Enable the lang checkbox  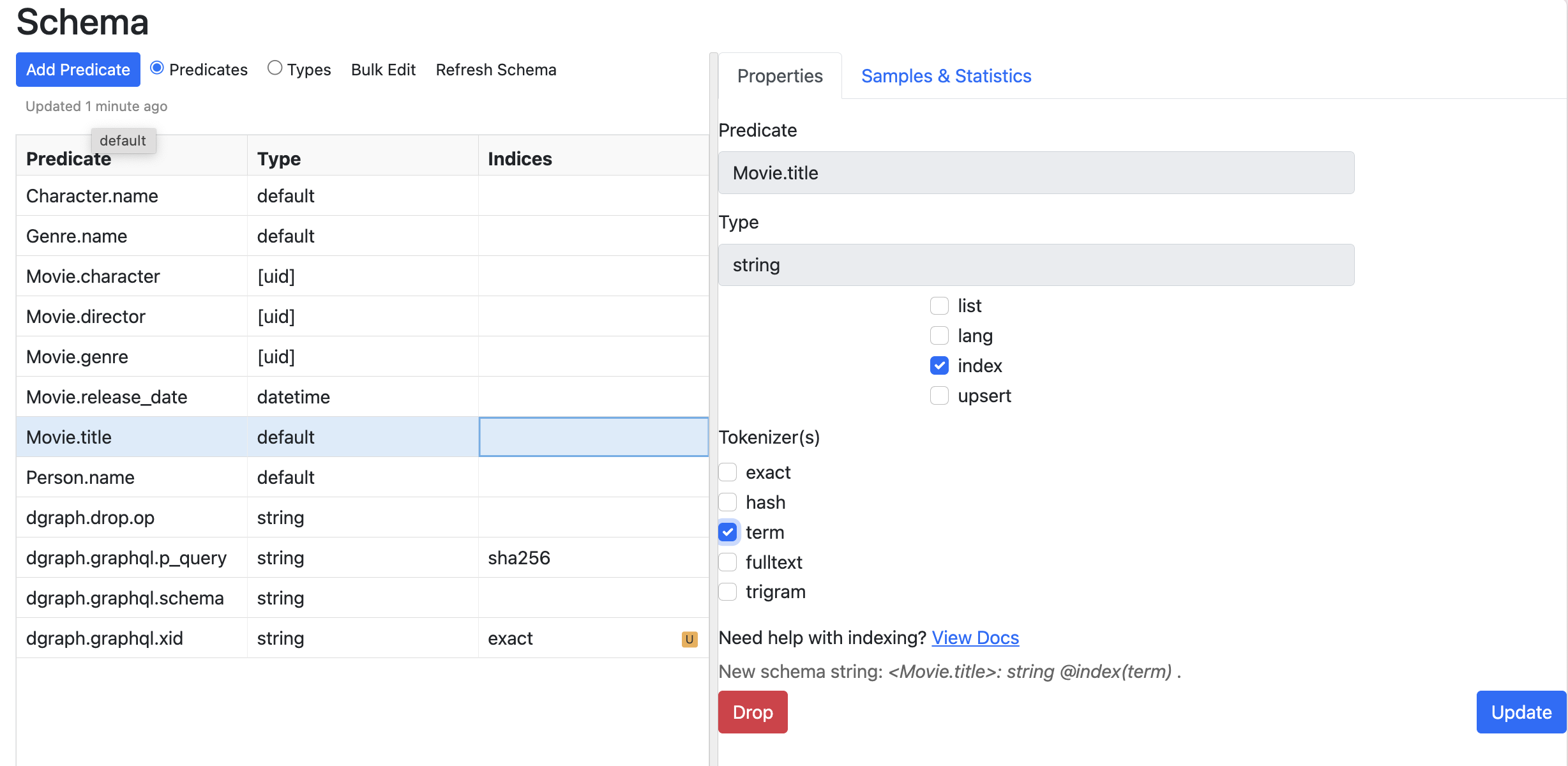point(939,336)
